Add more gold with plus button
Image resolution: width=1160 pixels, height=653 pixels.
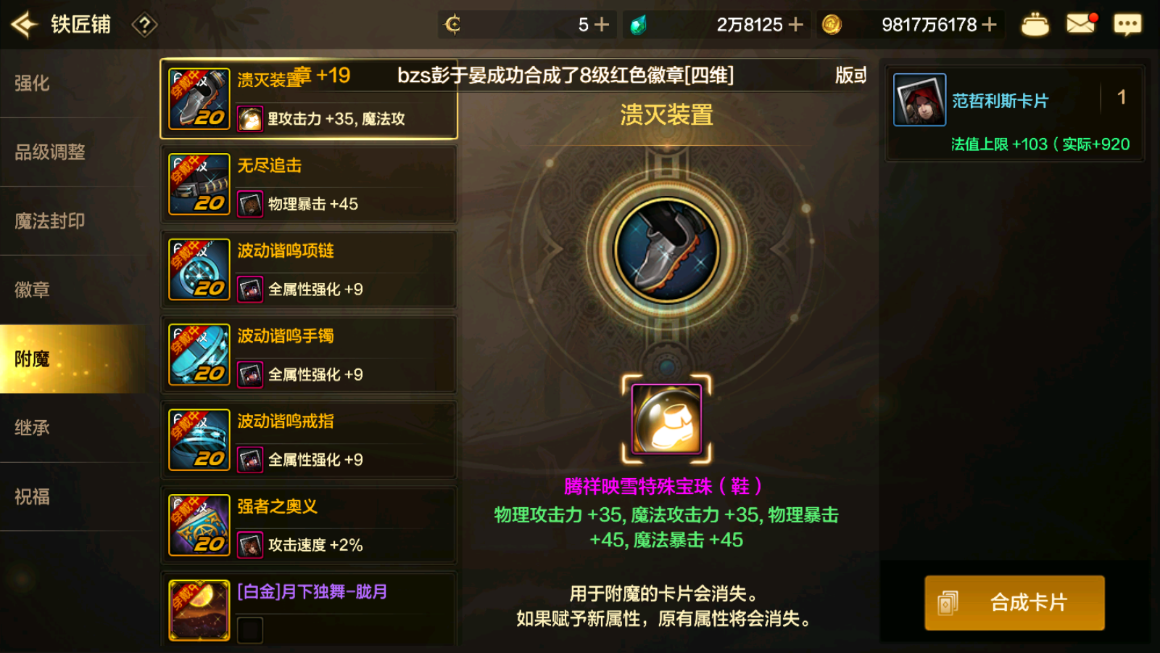click(x=989, y=24)
